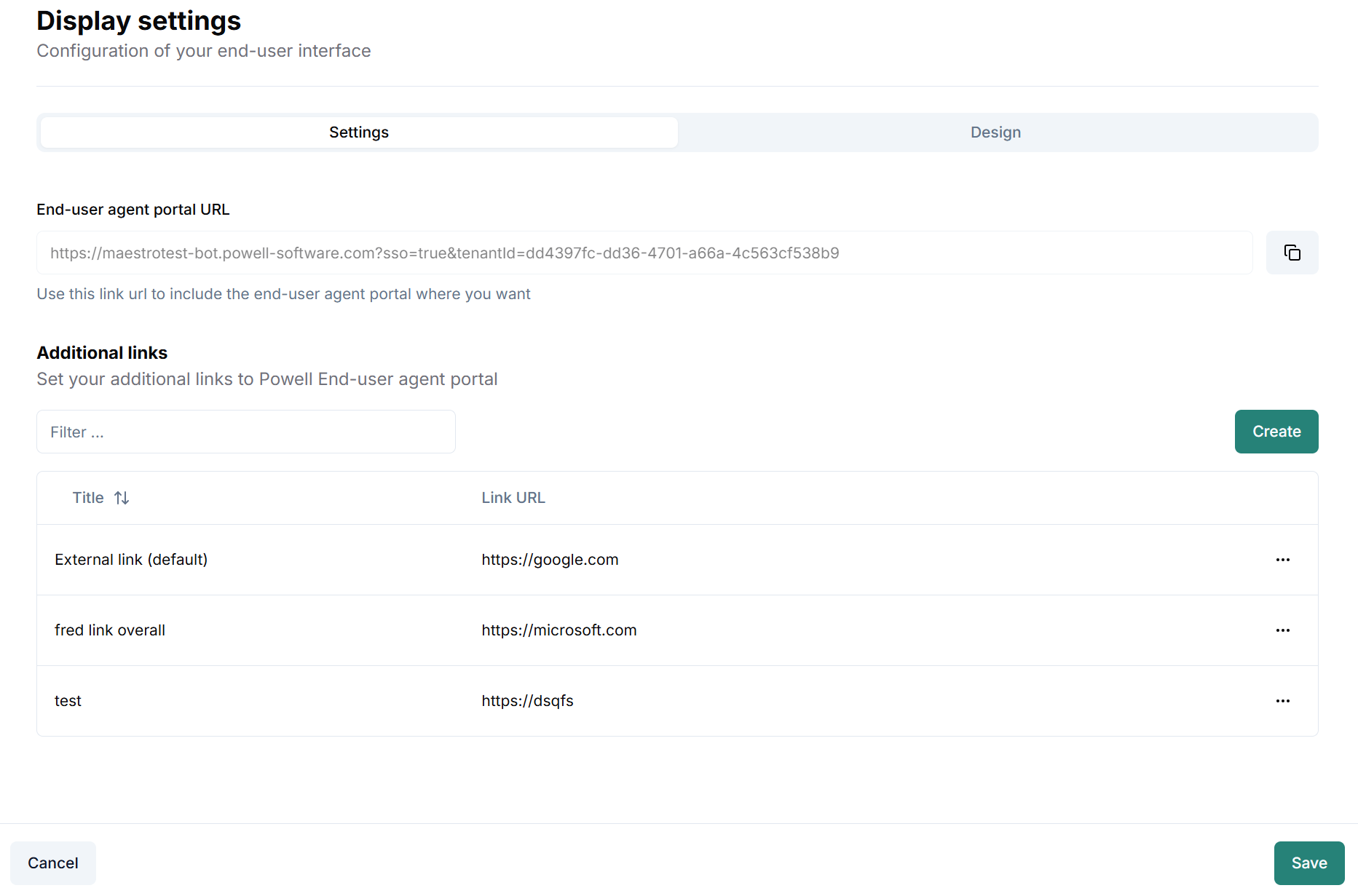The image size is (1358, 896).
Task: Focus the Filter input field
Action: [246, 432]
